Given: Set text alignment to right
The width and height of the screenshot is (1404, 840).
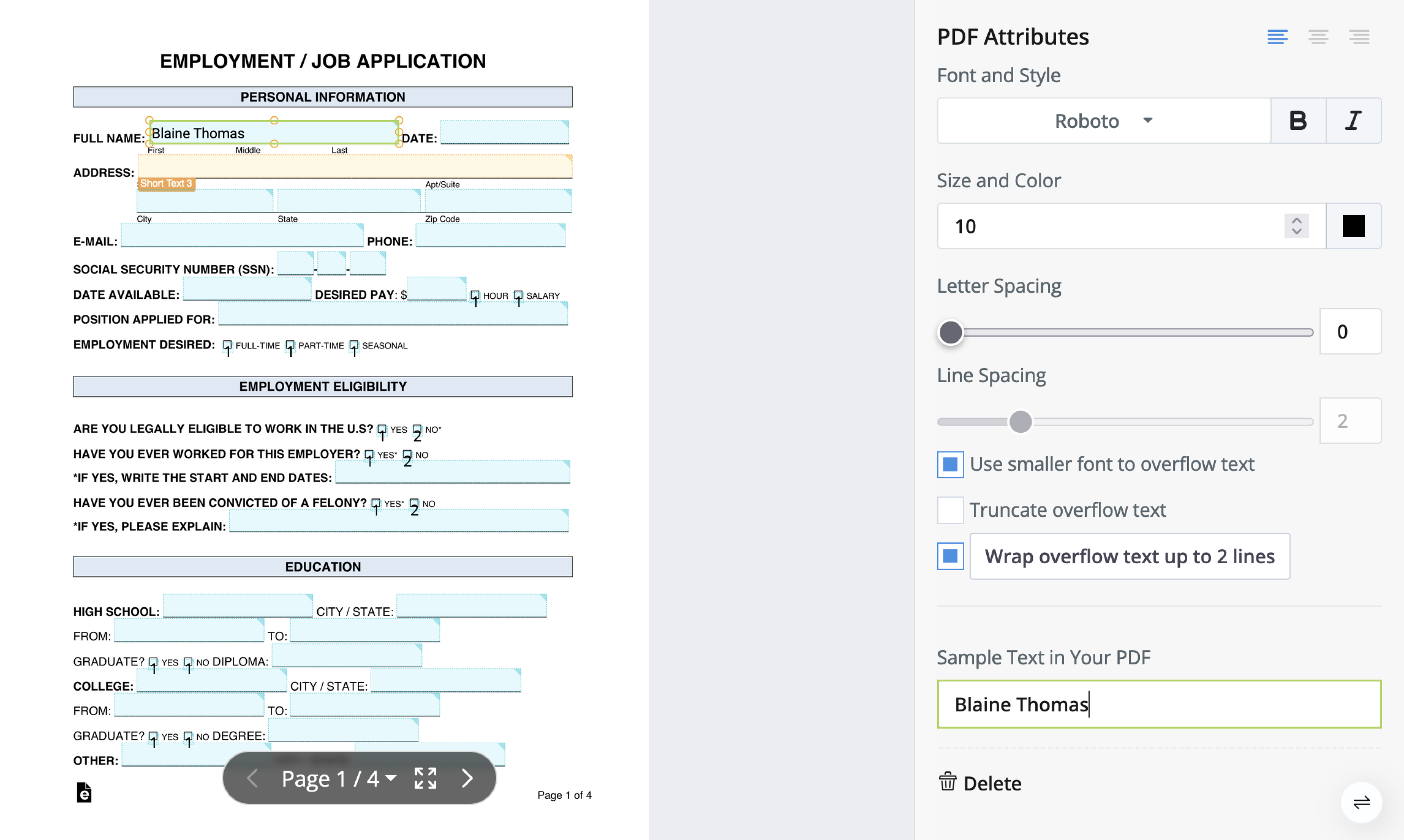Looking at the screenshot, I should pos(1359,38).
